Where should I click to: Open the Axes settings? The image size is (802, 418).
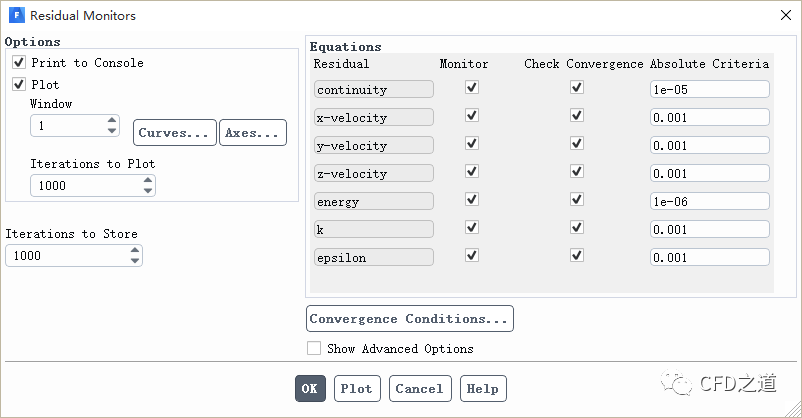252,133
